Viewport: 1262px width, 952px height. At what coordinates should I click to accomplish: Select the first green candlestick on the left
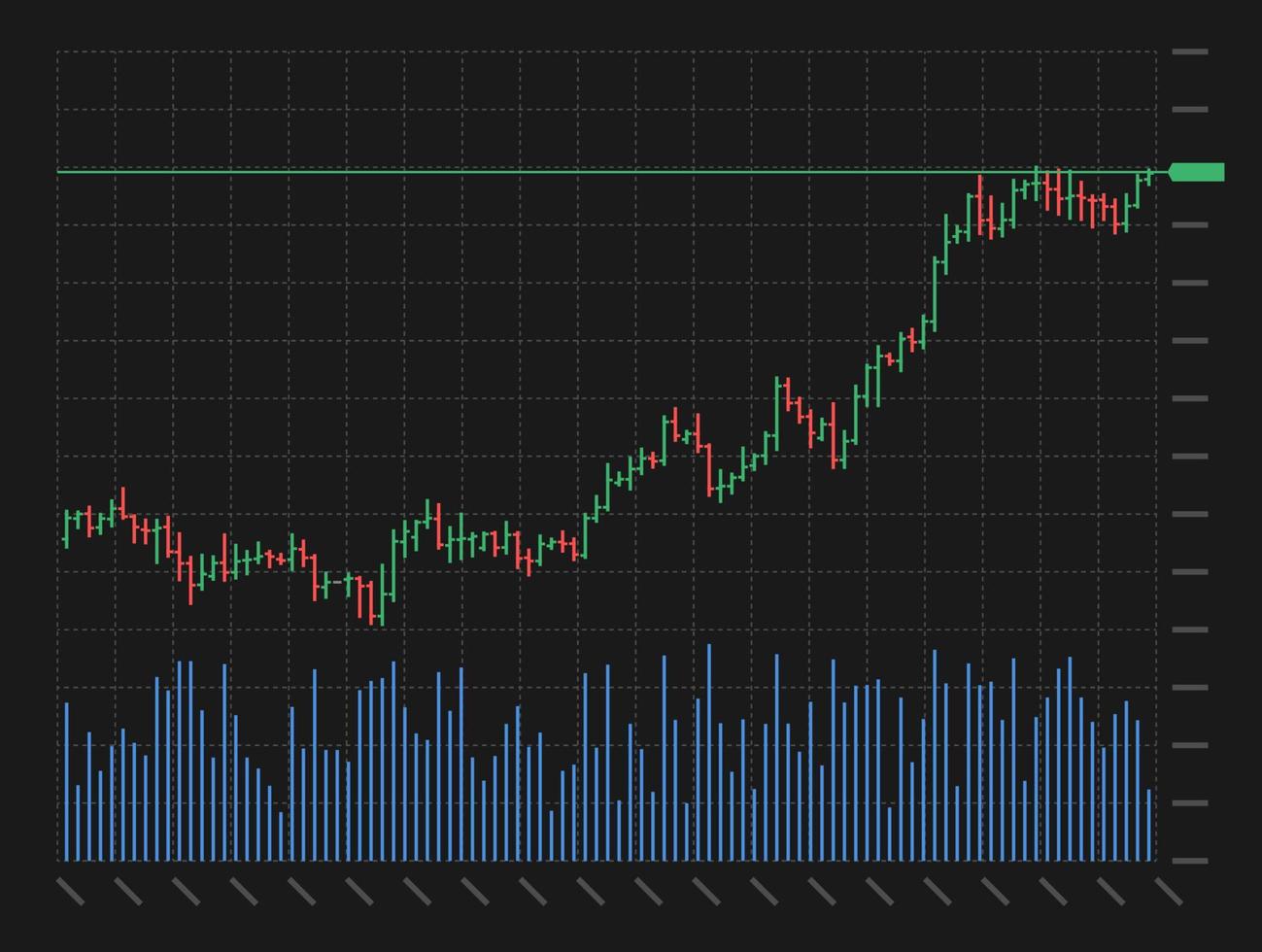pyautogui.click(x=65, y=529)
